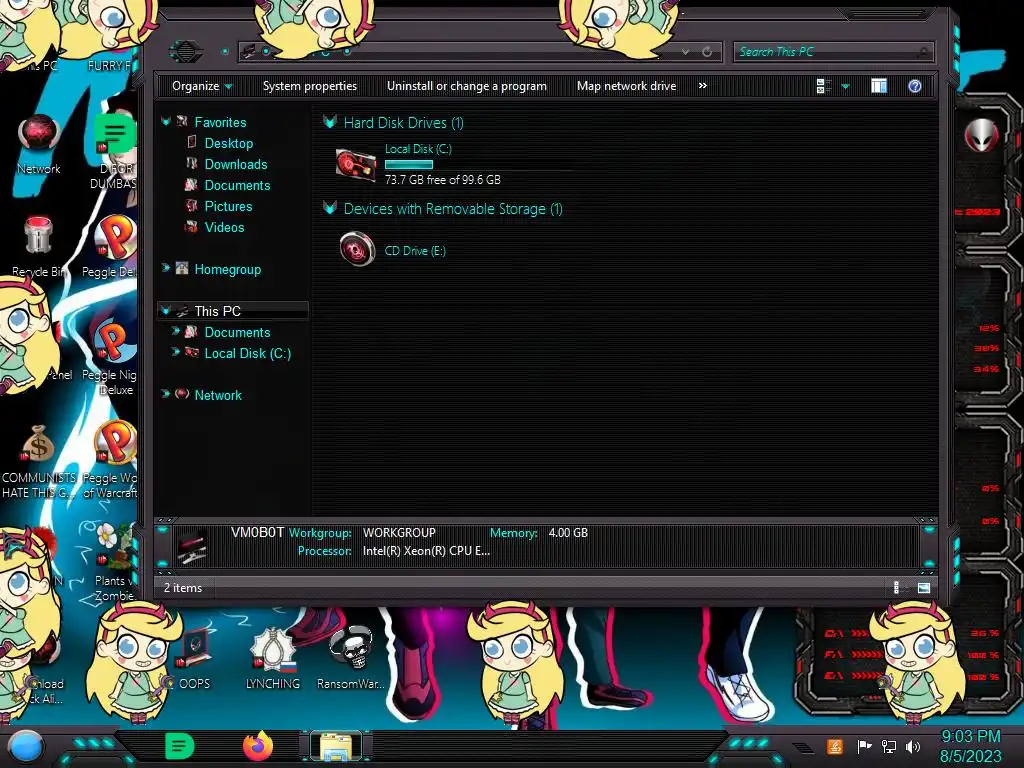Click the Local Disk (C:) usage bar

[409, 164]
